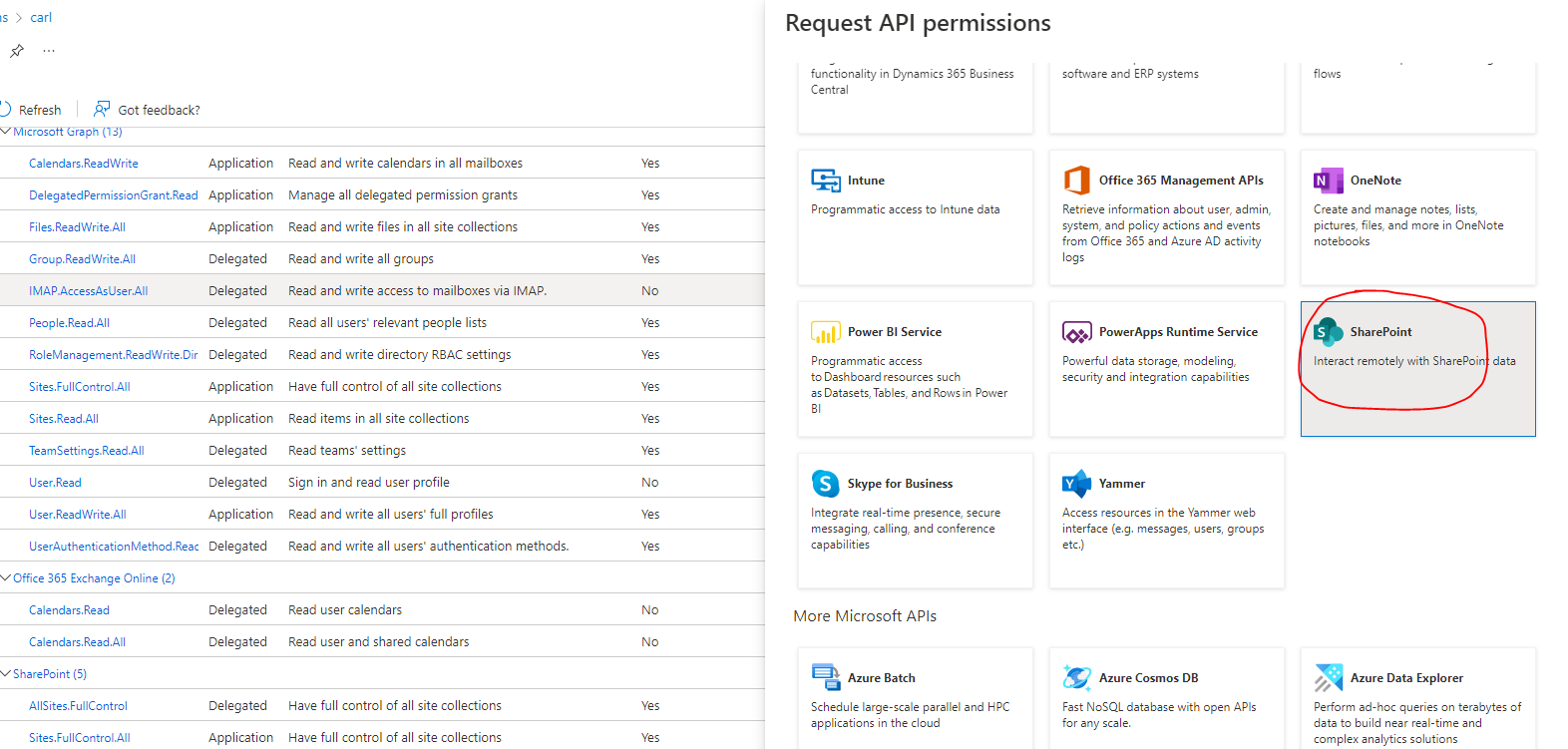This screenshot has width=1568, height=749.
Task: Select the Azure Data Explorer icon
Action: pyautogui.click(x=1328, y=678)
